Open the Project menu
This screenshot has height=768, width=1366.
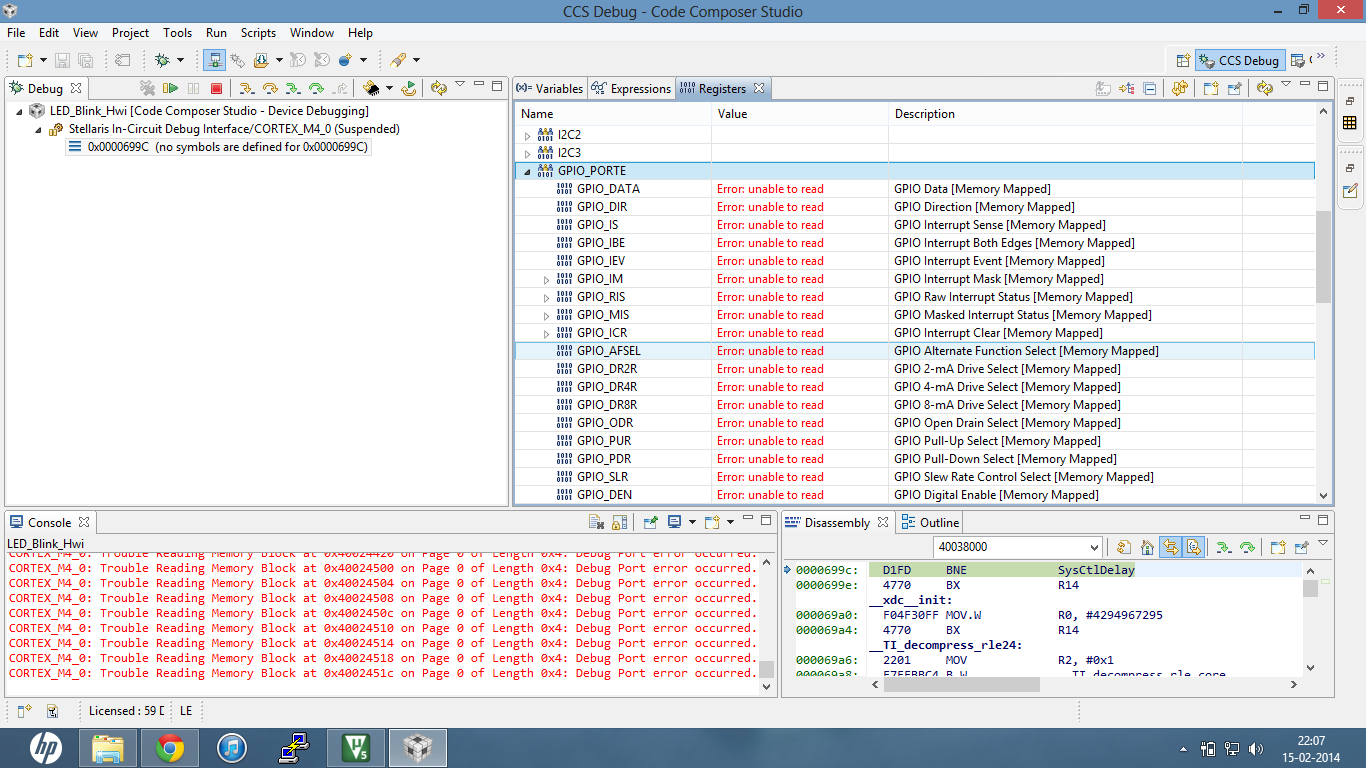tap(130, 33)
